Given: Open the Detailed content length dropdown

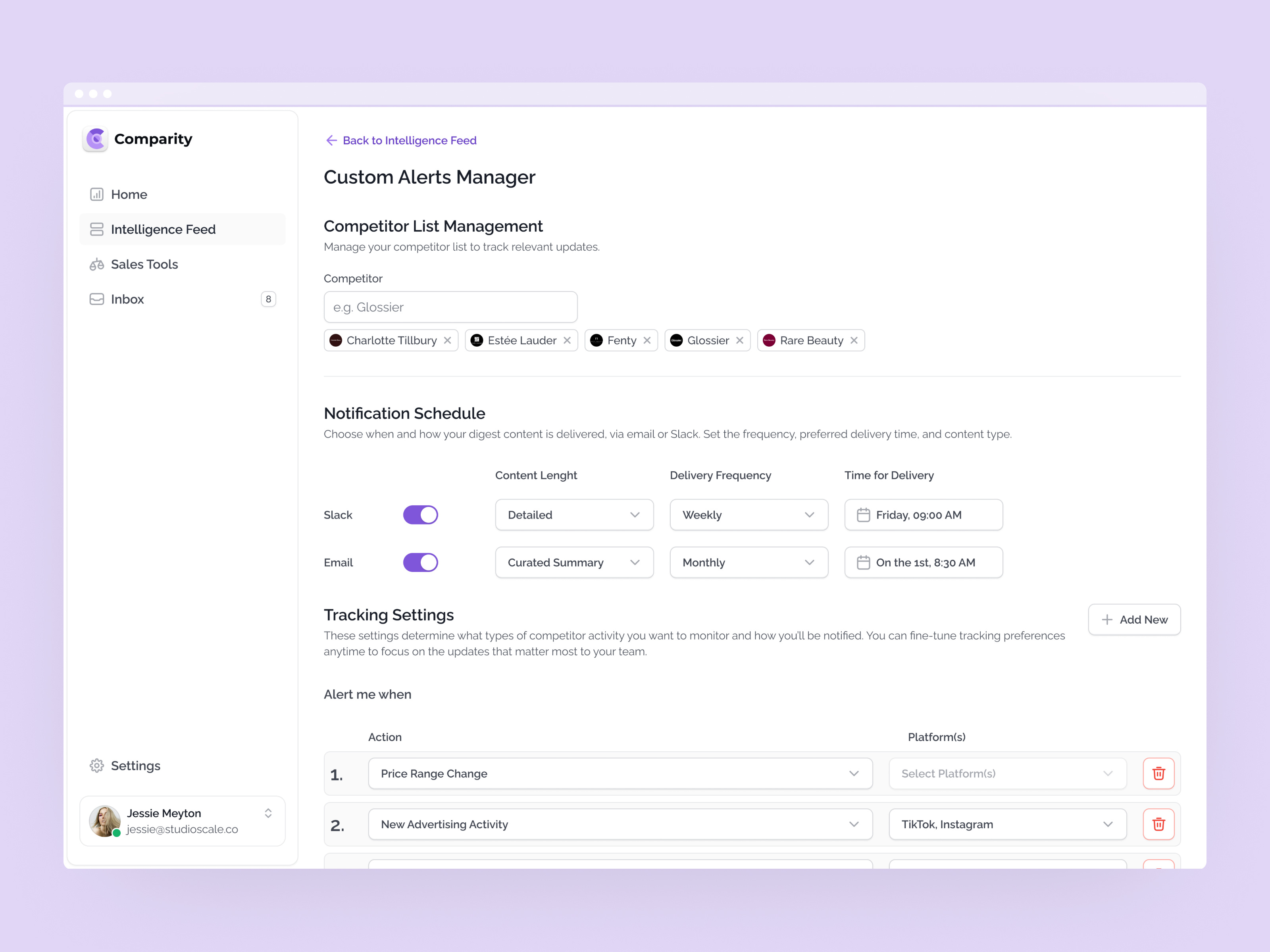Looking at the screenshot, I should point(573,515).
